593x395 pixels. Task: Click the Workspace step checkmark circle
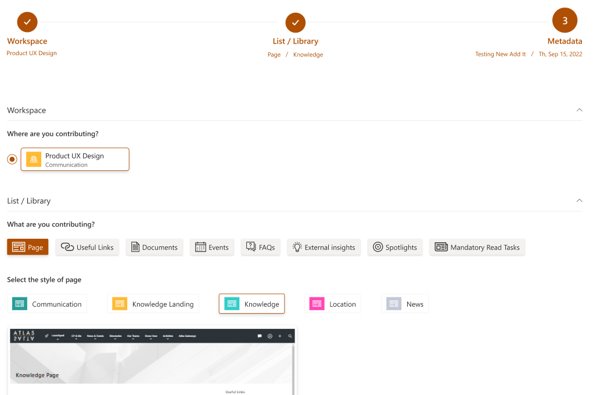pos(27,22)
